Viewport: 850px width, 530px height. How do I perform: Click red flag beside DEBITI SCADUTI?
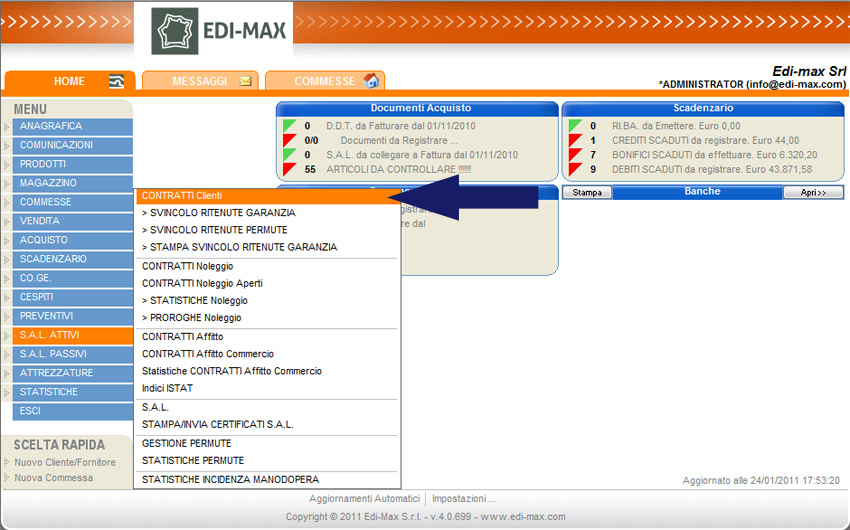tap(576, 170)
